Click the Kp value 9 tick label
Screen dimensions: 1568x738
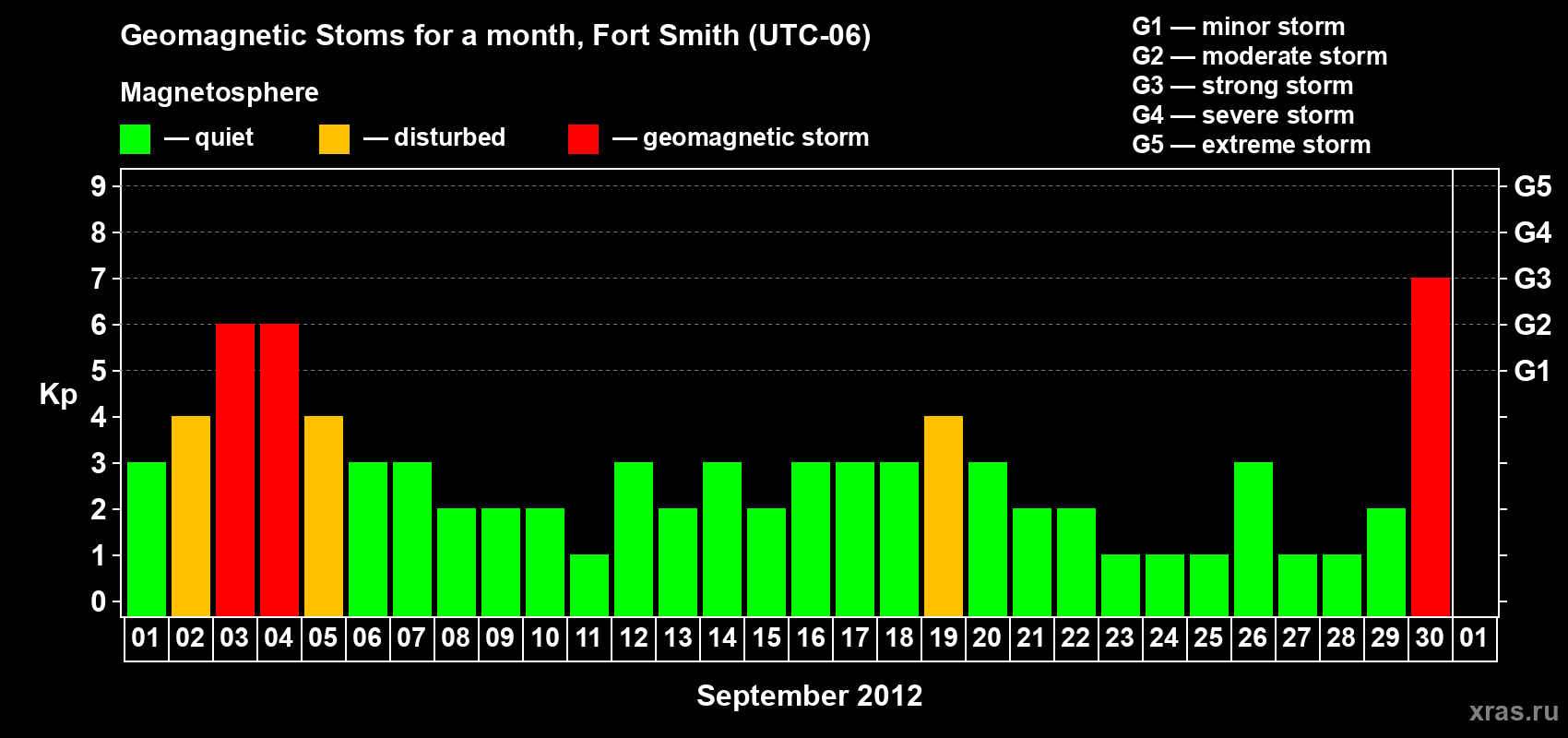click(99, 186)
